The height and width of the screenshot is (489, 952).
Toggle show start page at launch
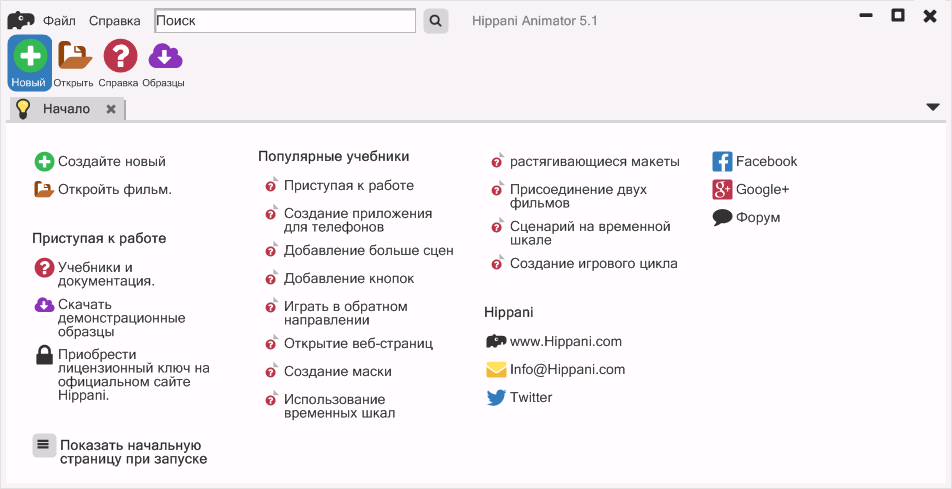pos(44,446)
